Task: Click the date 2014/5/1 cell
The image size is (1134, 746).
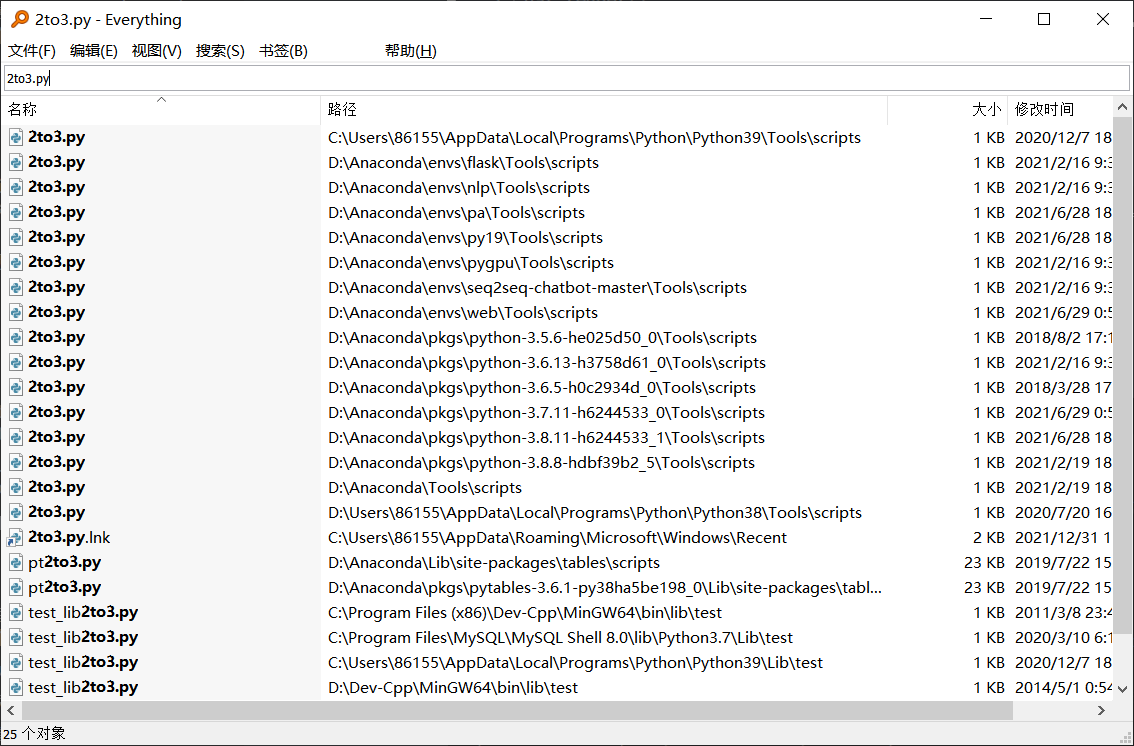Action: coord(1062,688)
